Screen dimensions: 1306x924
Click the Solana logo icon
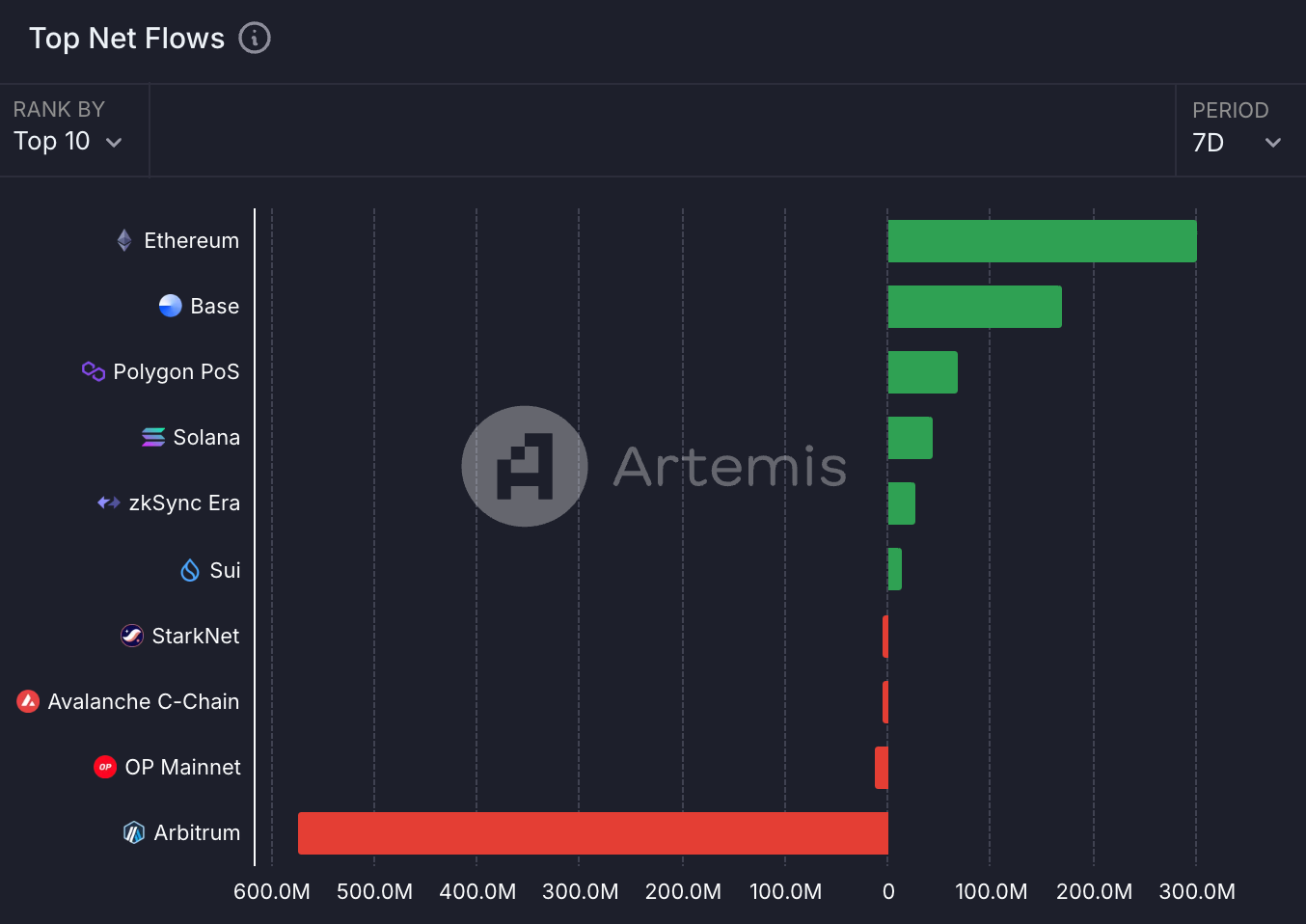[153, 437]
